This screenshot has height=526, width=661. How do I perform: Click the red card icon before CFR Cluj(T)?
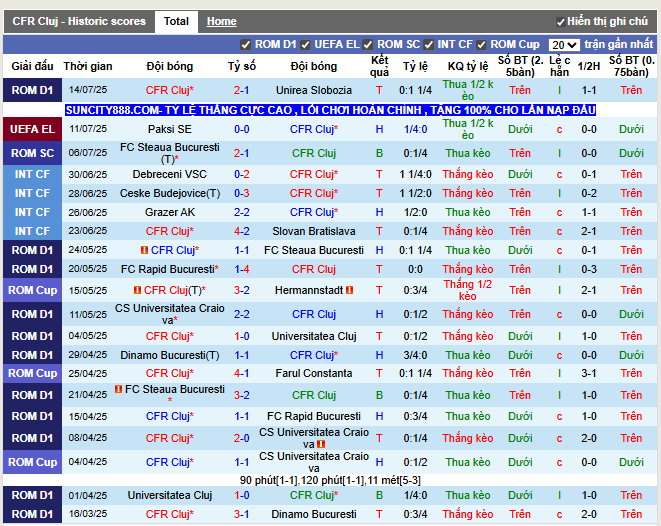(x=137, y=290)
